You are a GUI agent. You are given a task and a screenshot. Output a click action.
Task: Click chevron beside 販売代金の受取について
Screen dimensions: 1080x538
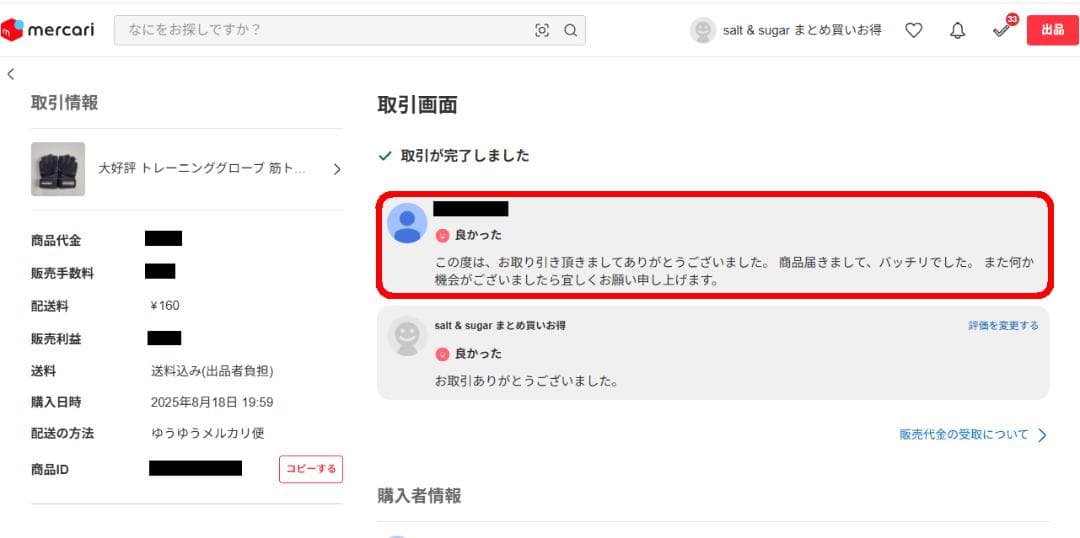(1042, 435)
